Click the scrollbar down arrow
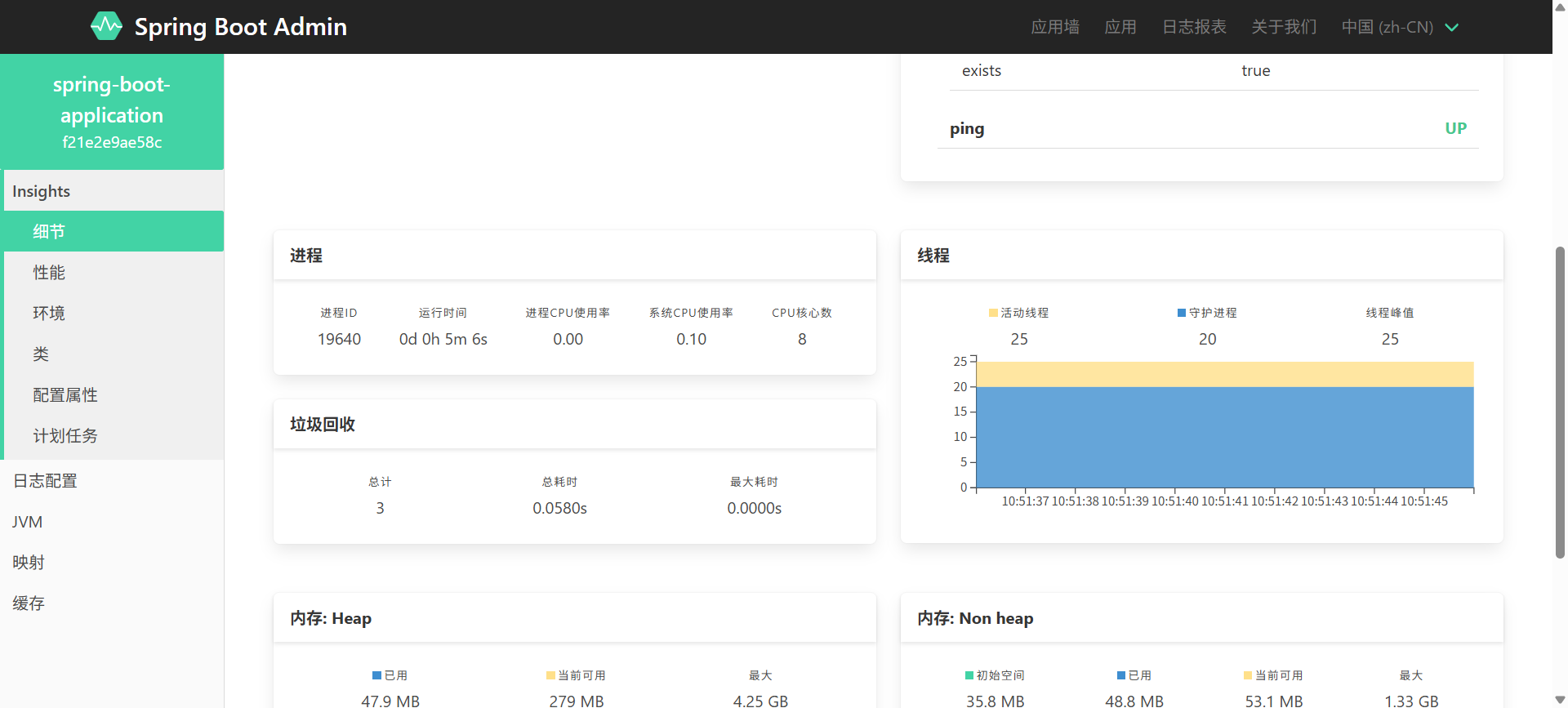 1560,700
